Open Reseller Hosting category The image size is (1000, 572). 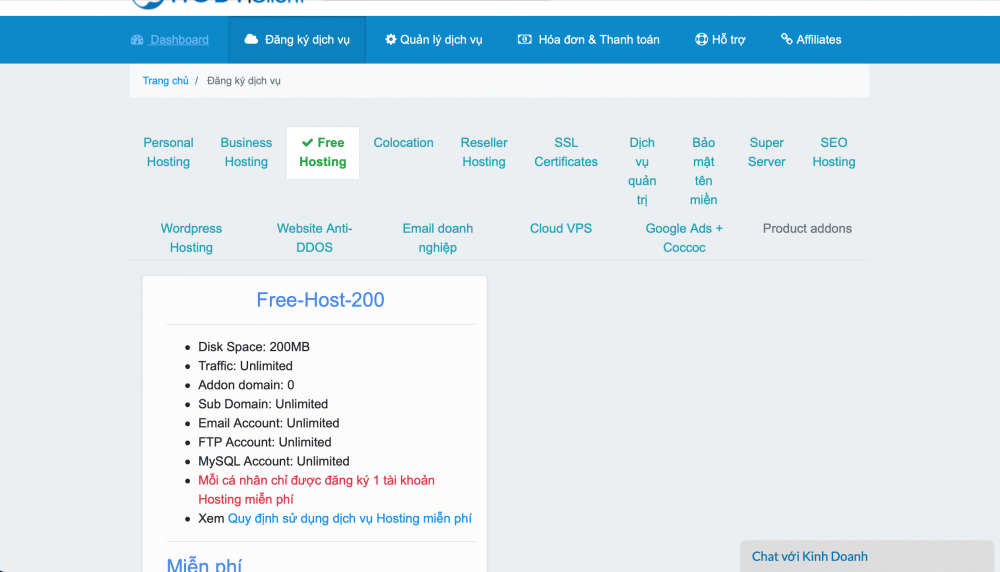(x=484, y=152)
